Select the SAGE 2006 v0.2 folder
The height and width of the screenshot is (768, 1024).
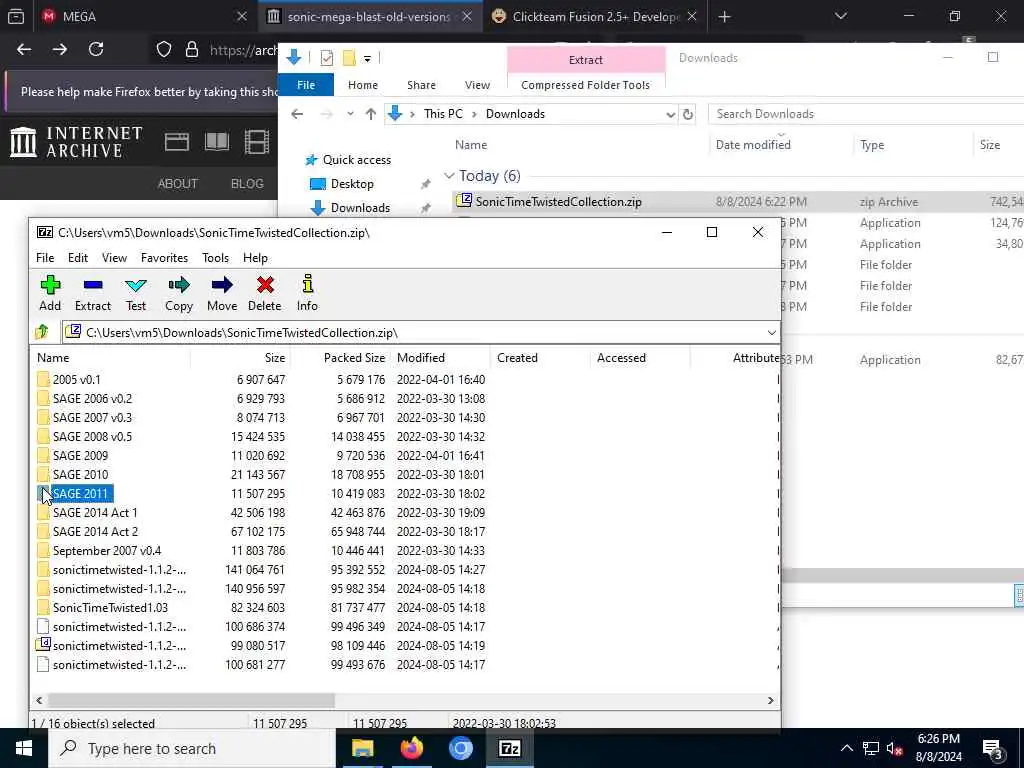tap(92, 398)
